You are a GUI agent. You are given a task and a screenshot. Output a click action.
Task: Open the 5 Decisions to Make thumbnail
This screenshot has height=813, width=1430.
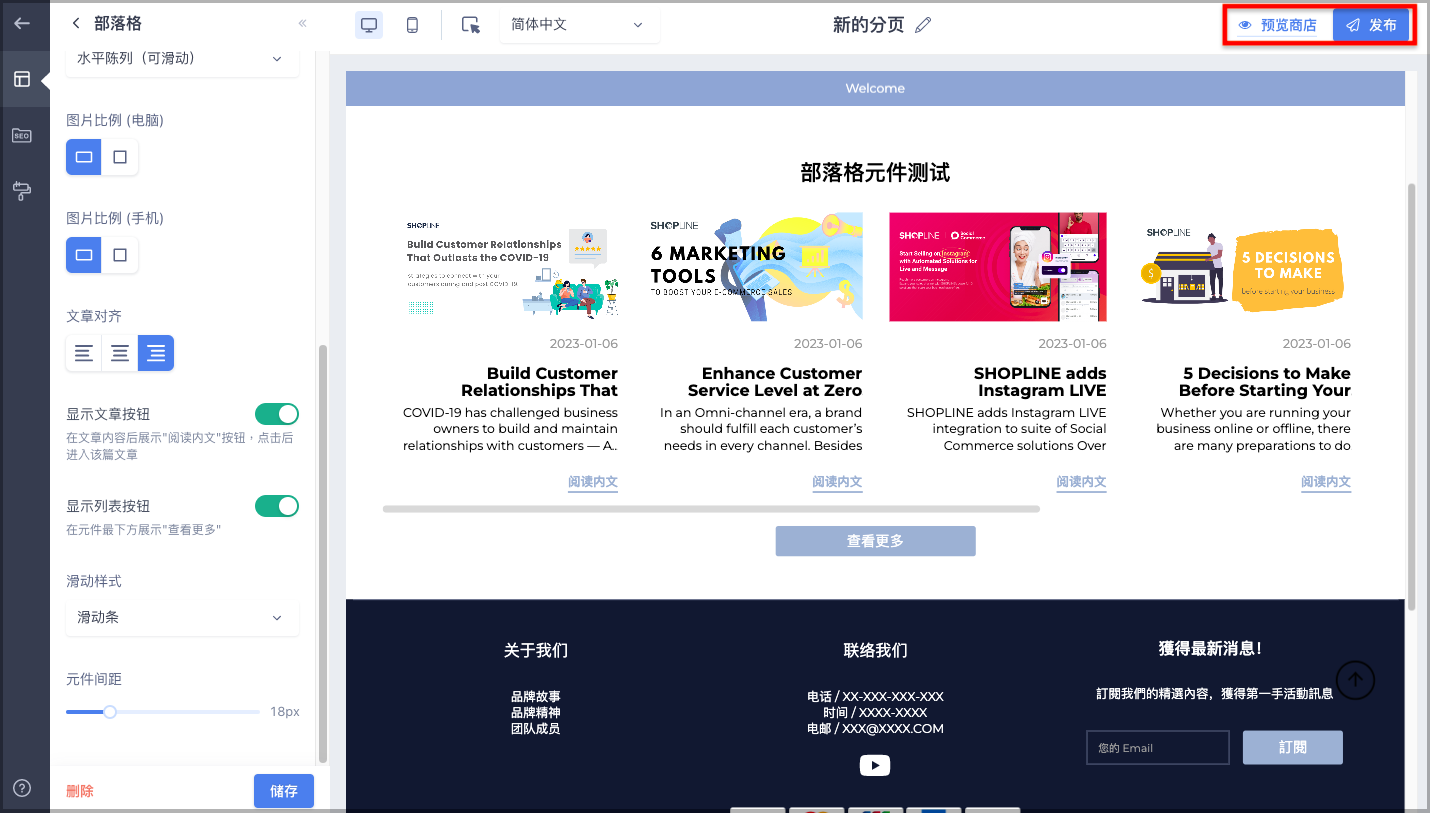(1243, 266)
